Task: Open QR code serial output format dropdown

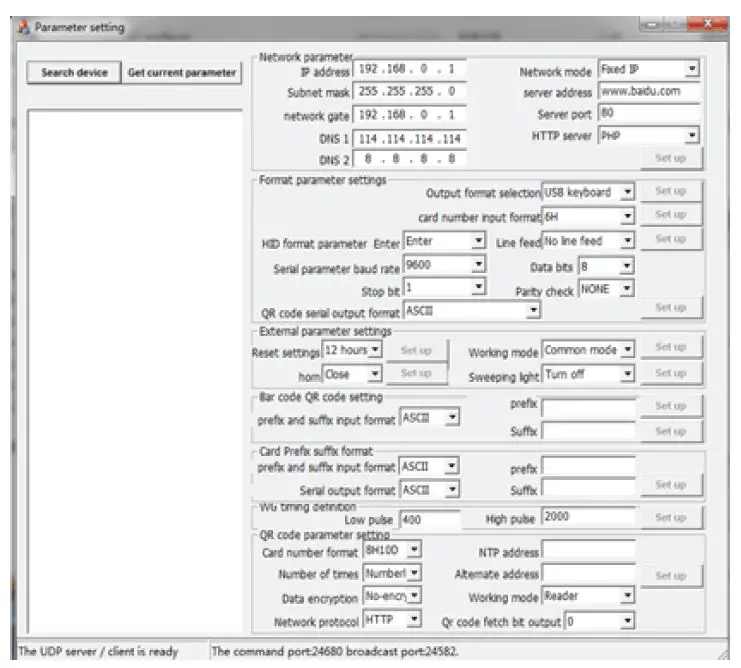Action: [533, 310]
